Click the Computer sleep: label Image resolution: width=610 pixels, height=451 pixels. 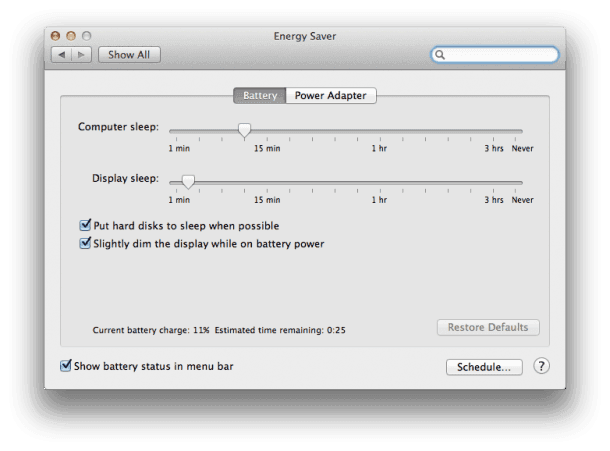(118, 127)
